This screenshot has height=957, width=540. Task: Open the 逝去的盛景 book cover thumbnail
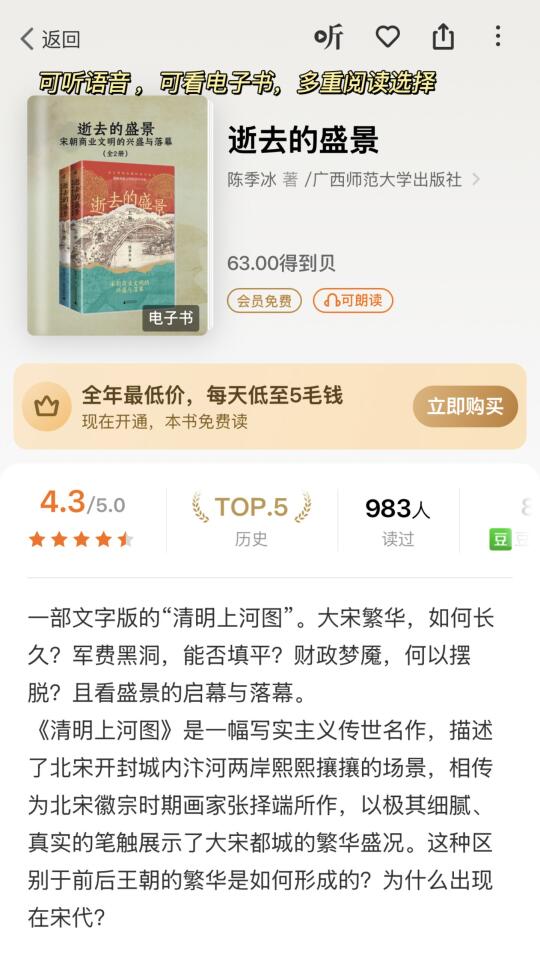119,215
